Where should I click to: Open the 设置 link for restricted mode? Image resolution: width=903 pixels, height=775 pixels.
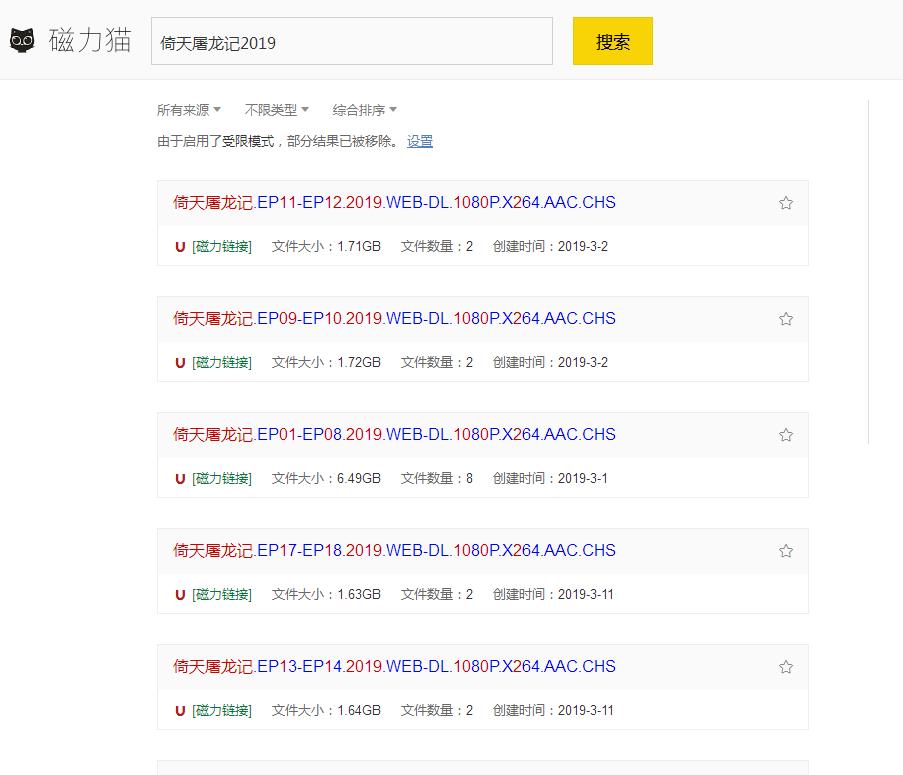click(x=420, y=141)
